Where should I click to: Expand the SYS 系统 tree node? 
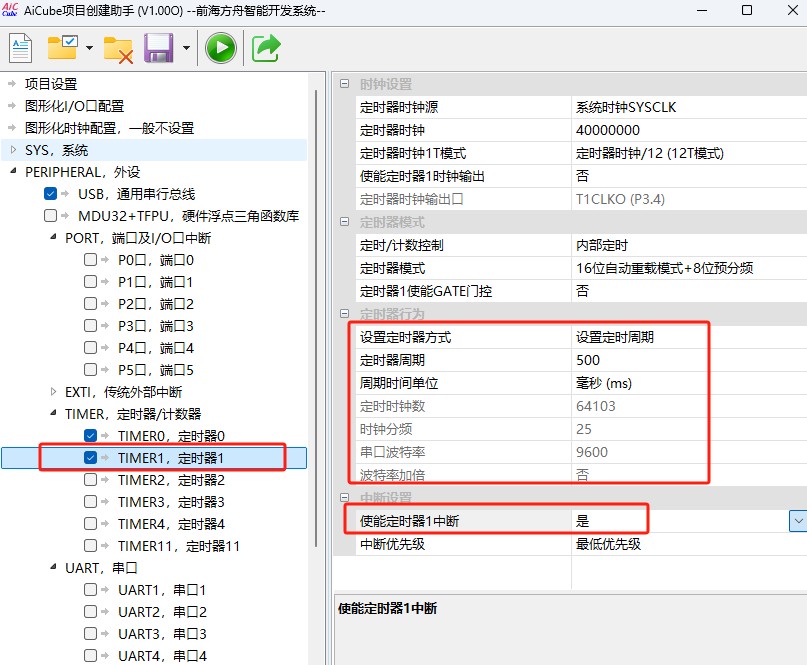click(13, 150)
